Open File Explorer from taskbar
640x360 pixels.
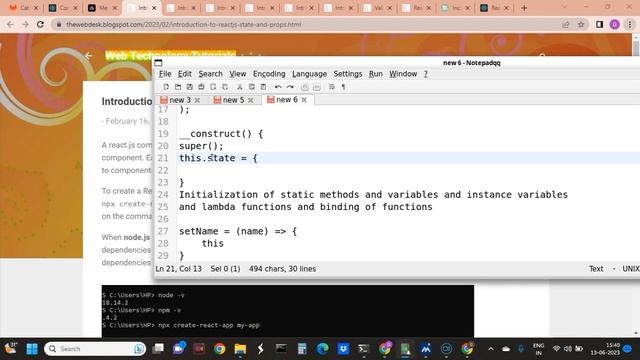240,349
